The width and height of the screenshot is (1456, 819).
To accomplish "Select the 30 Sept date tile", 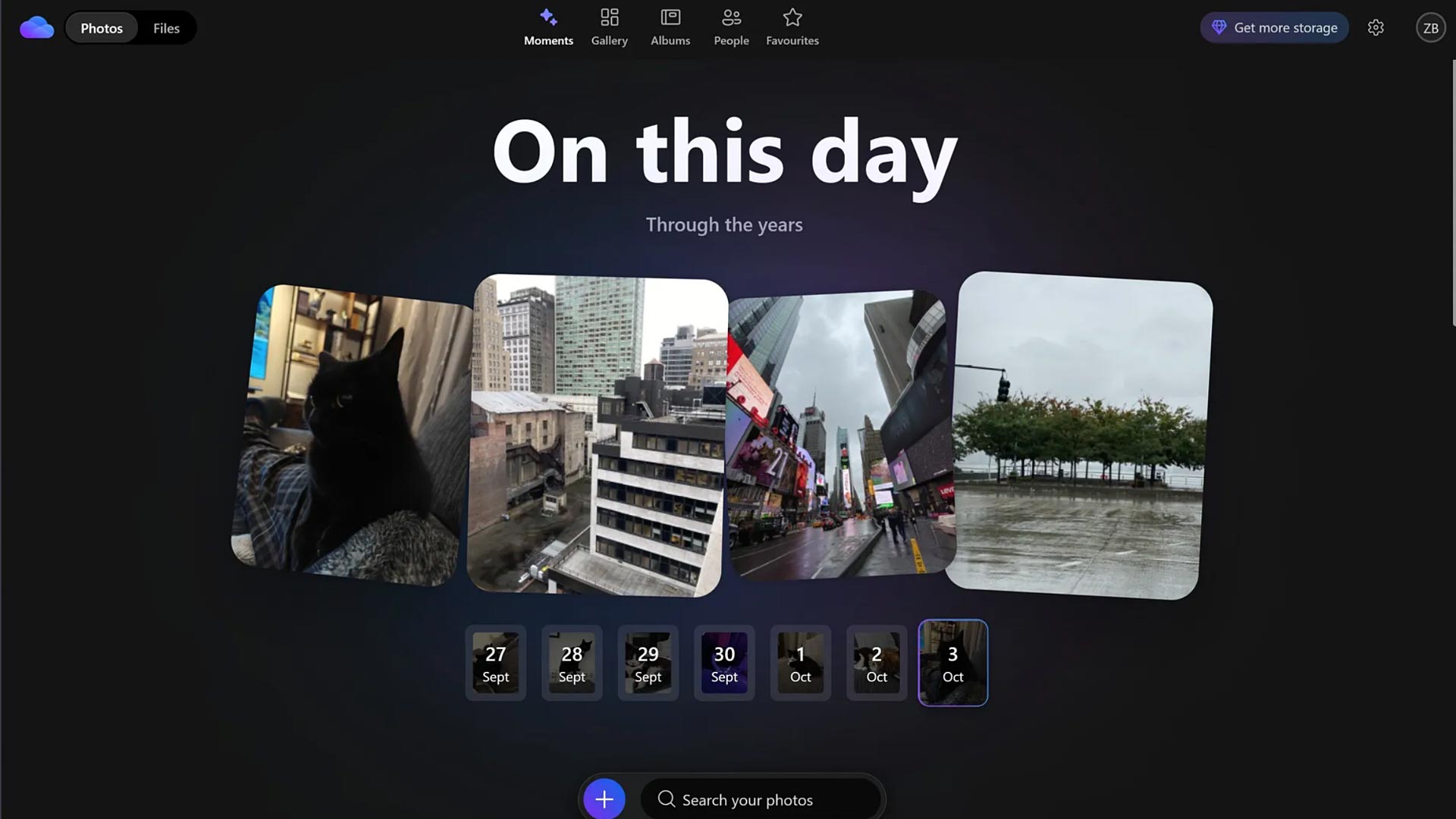I will (724, 663).
